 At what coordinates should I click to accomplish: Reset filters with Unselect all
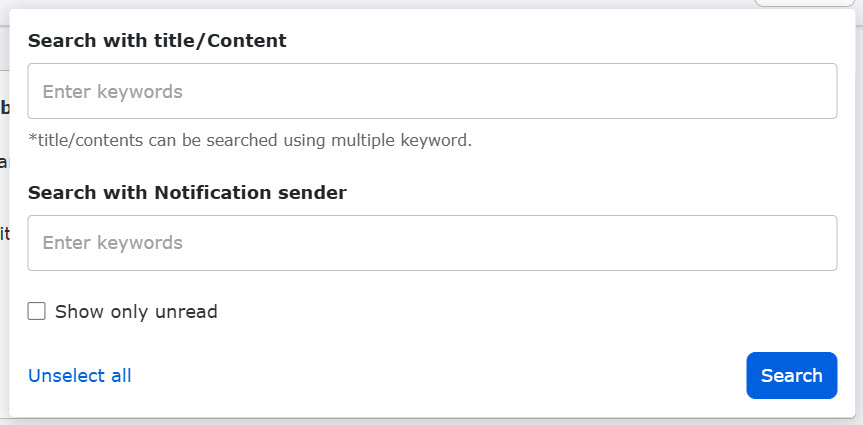pyautogui.click(x=80, y=376)
